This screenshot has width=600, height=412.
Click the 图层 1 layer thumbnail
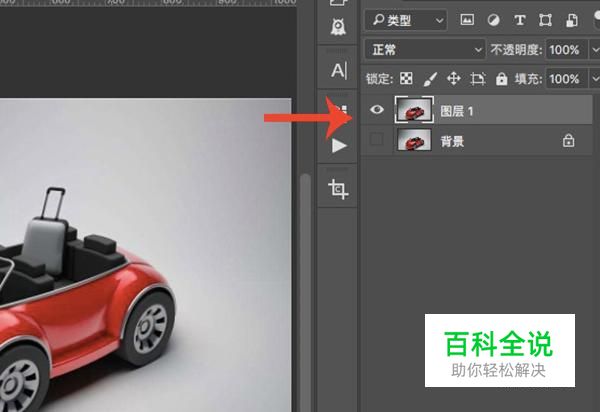pyautogui.click(x=413, y=111)
